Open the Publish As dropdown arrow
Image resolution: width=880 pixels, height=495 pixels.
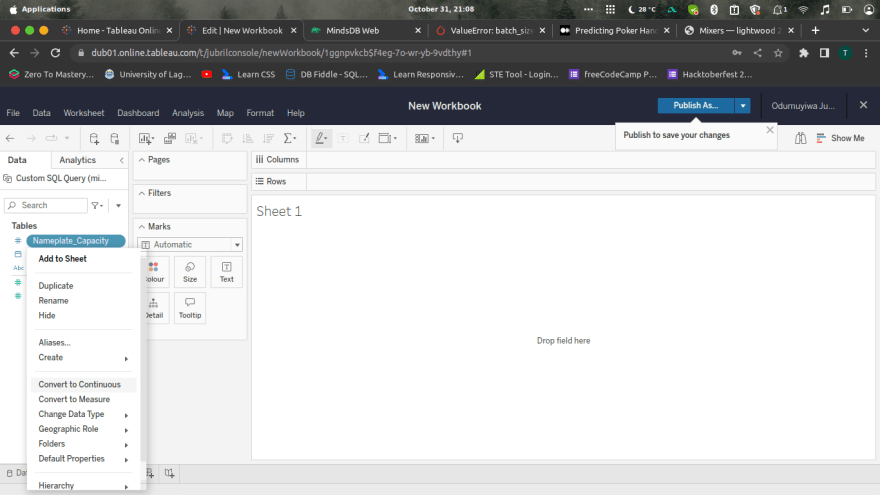point(742,106)
